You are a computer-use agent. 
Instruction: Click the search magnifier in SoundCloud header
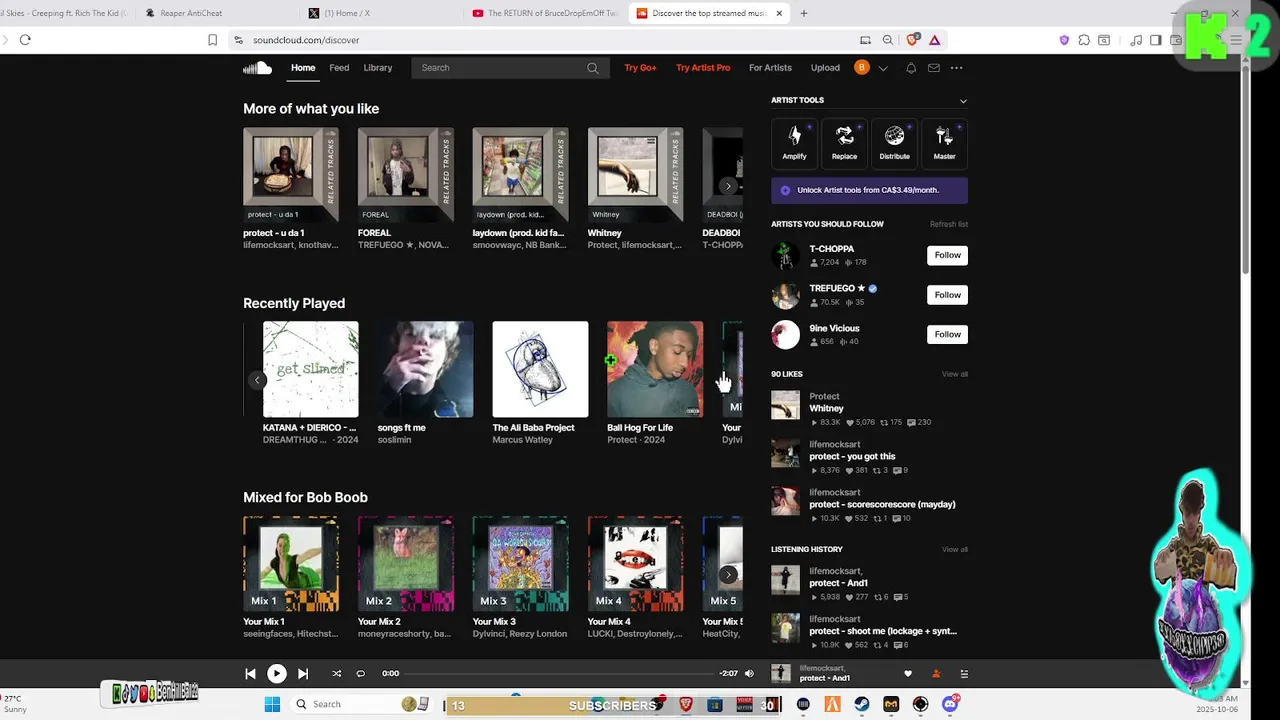593,68
